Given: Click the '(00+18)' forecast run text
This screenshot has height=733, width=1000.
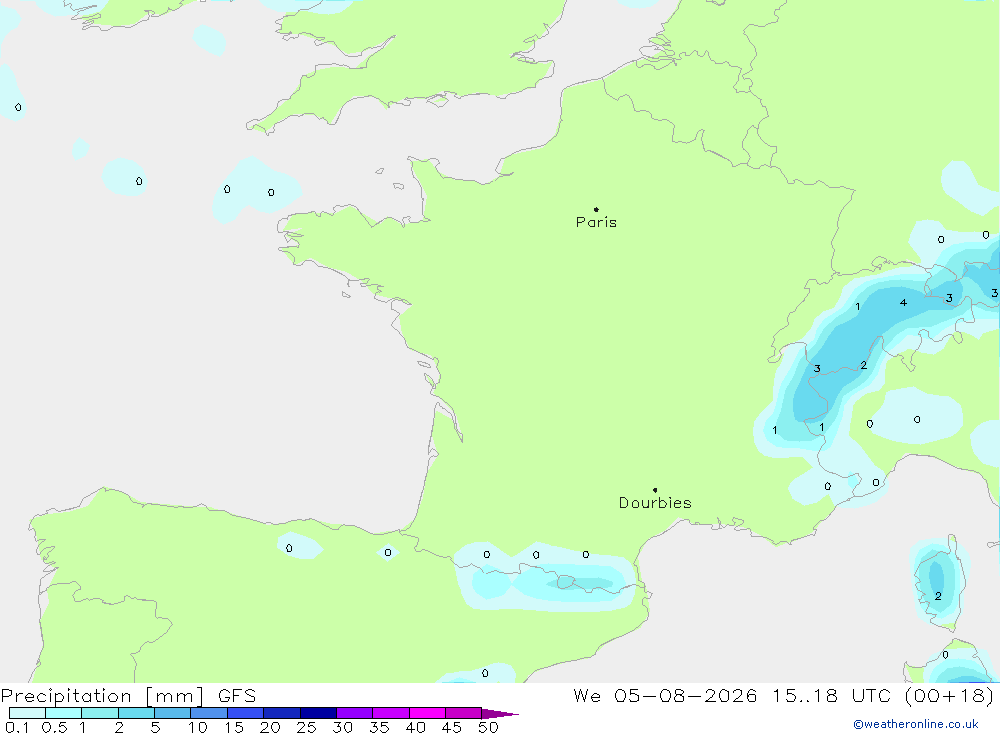Looking at the screenshot, I should coord(950,696).
